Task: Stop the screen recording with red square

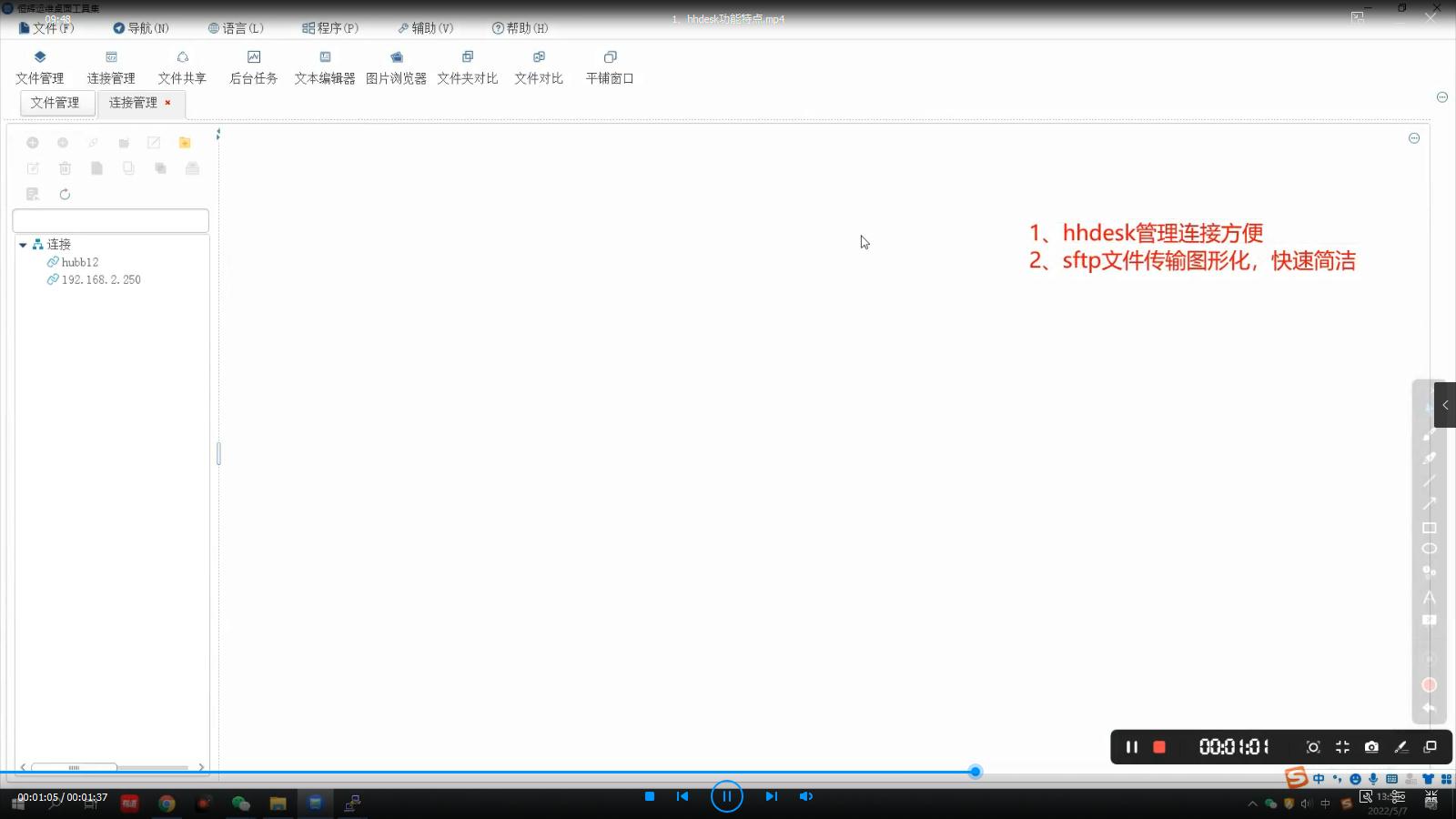Action: [x=1159, y=747]
